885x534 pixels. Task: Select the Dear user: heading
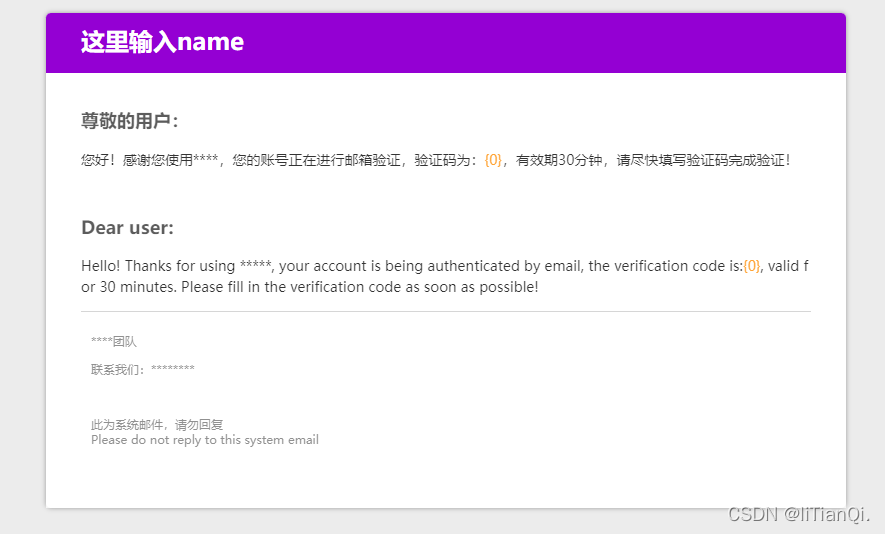pos(128,227)
